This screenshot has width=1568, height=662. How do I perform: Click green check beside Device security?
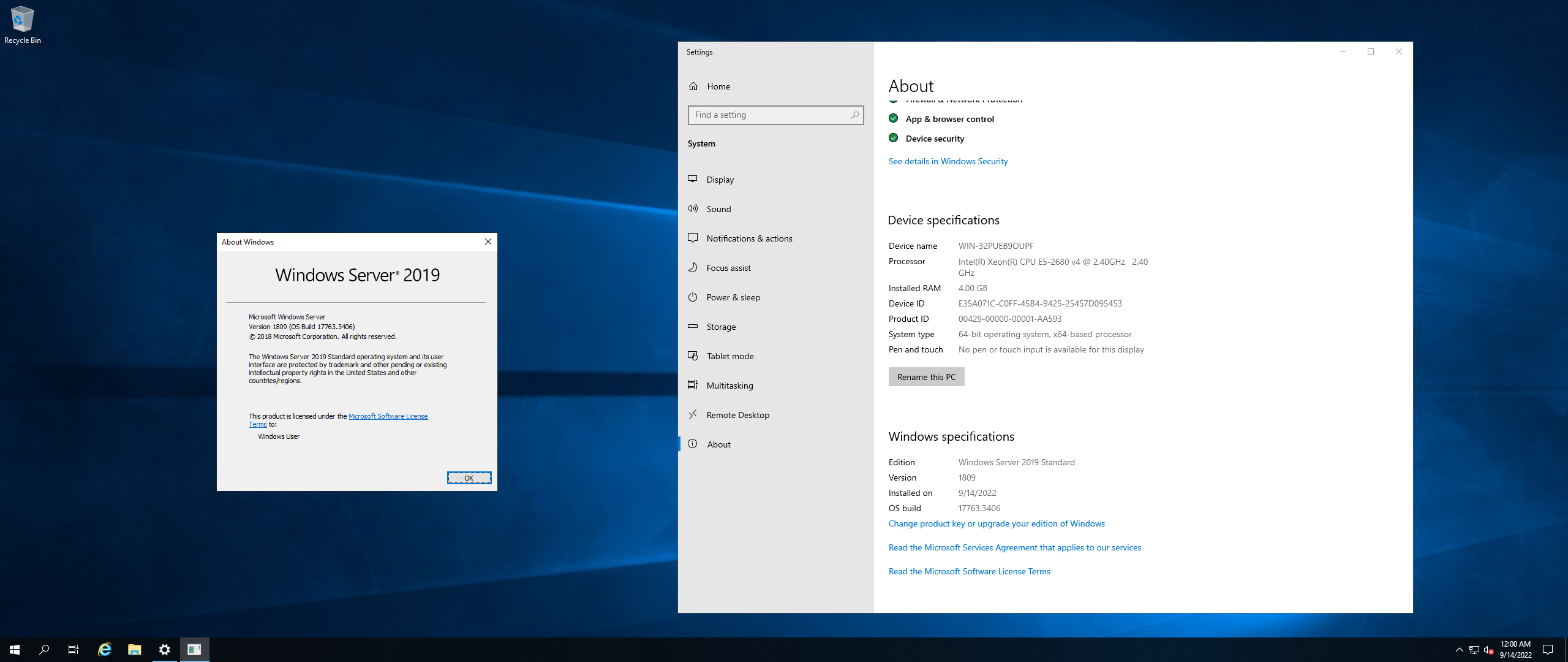[x=894, y=138]
